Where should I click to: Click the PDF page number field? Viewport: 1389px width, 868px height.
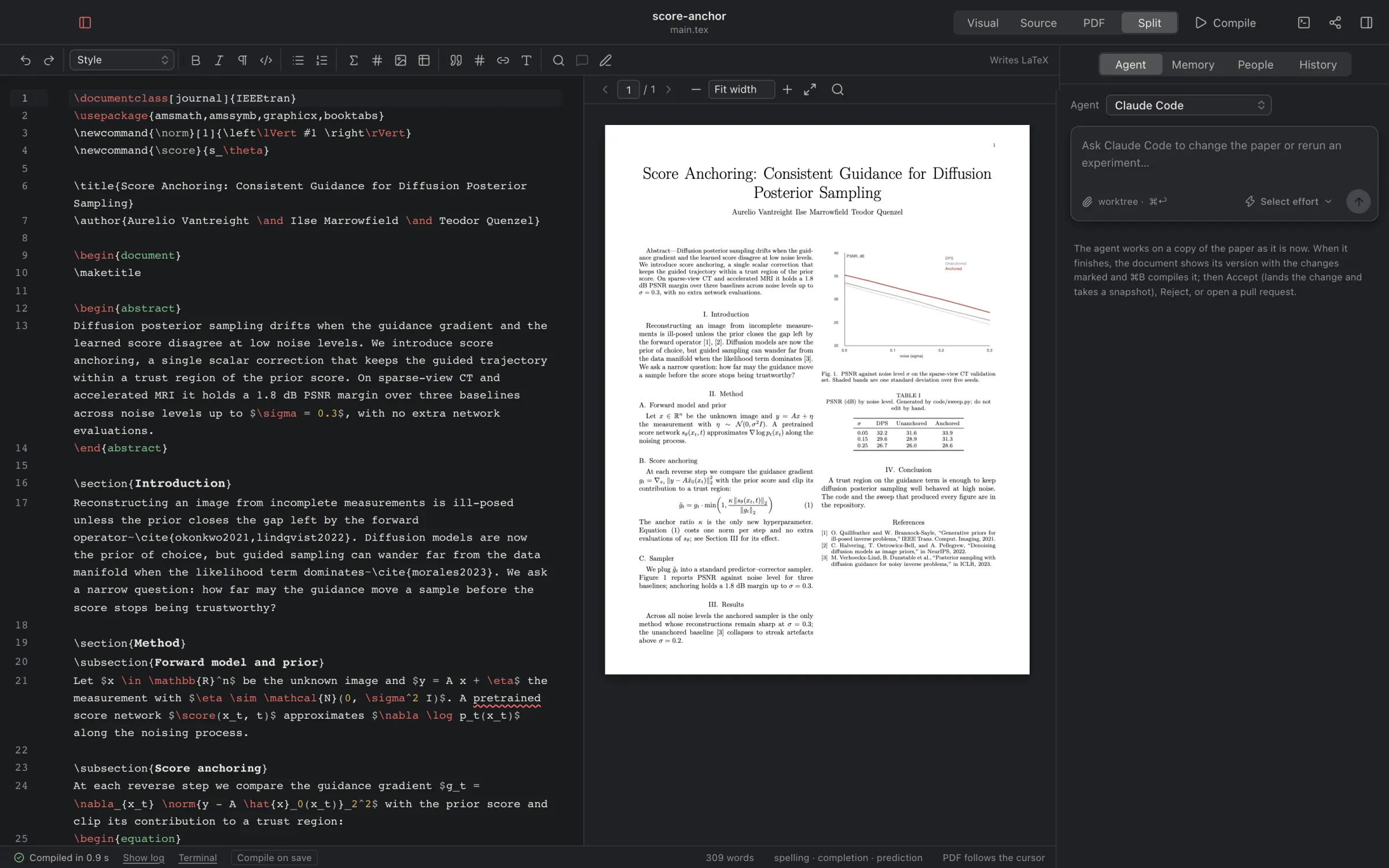coord(629,90)
